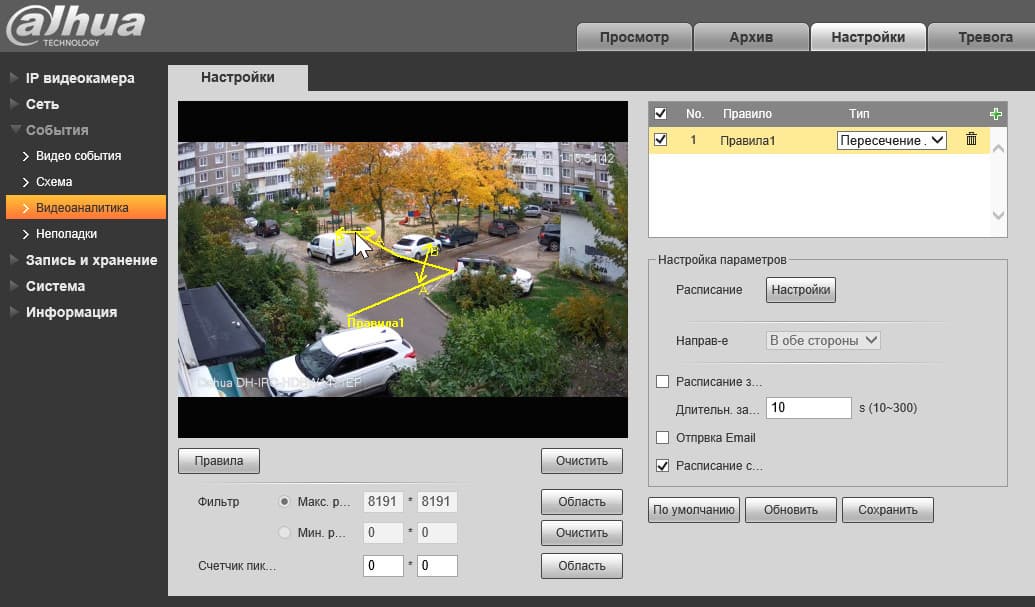This screenshot has height=607, width=1035.
Task: Click arrow icon next to Схема
Action: coord(26,182)
